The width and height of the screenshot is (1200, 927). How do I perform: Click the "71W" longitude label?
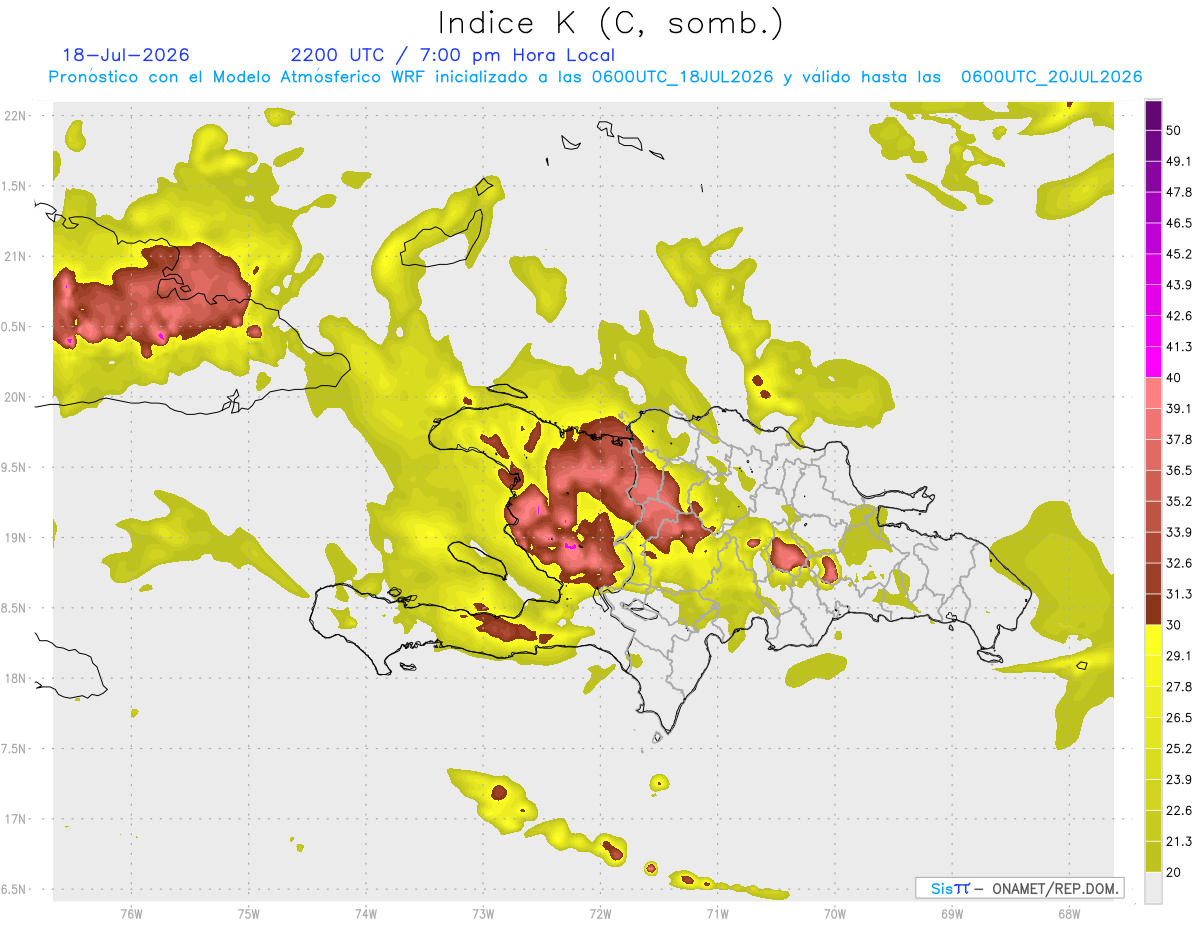coord(717,913)
